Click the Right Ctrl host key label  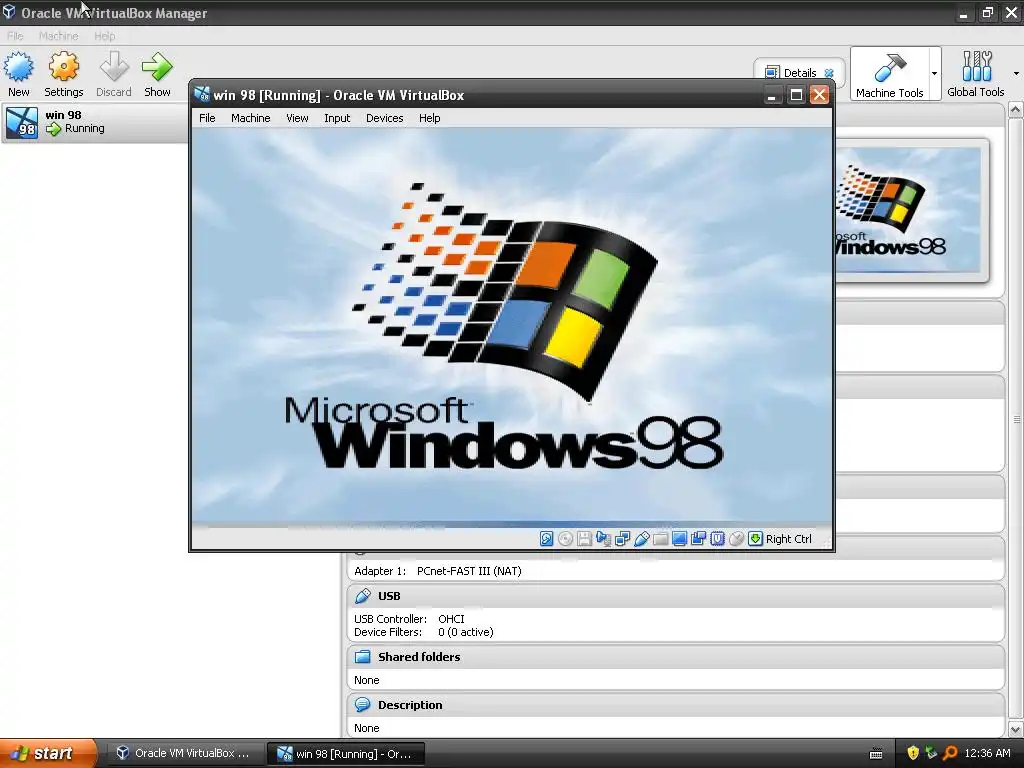[x=789, y=539]
